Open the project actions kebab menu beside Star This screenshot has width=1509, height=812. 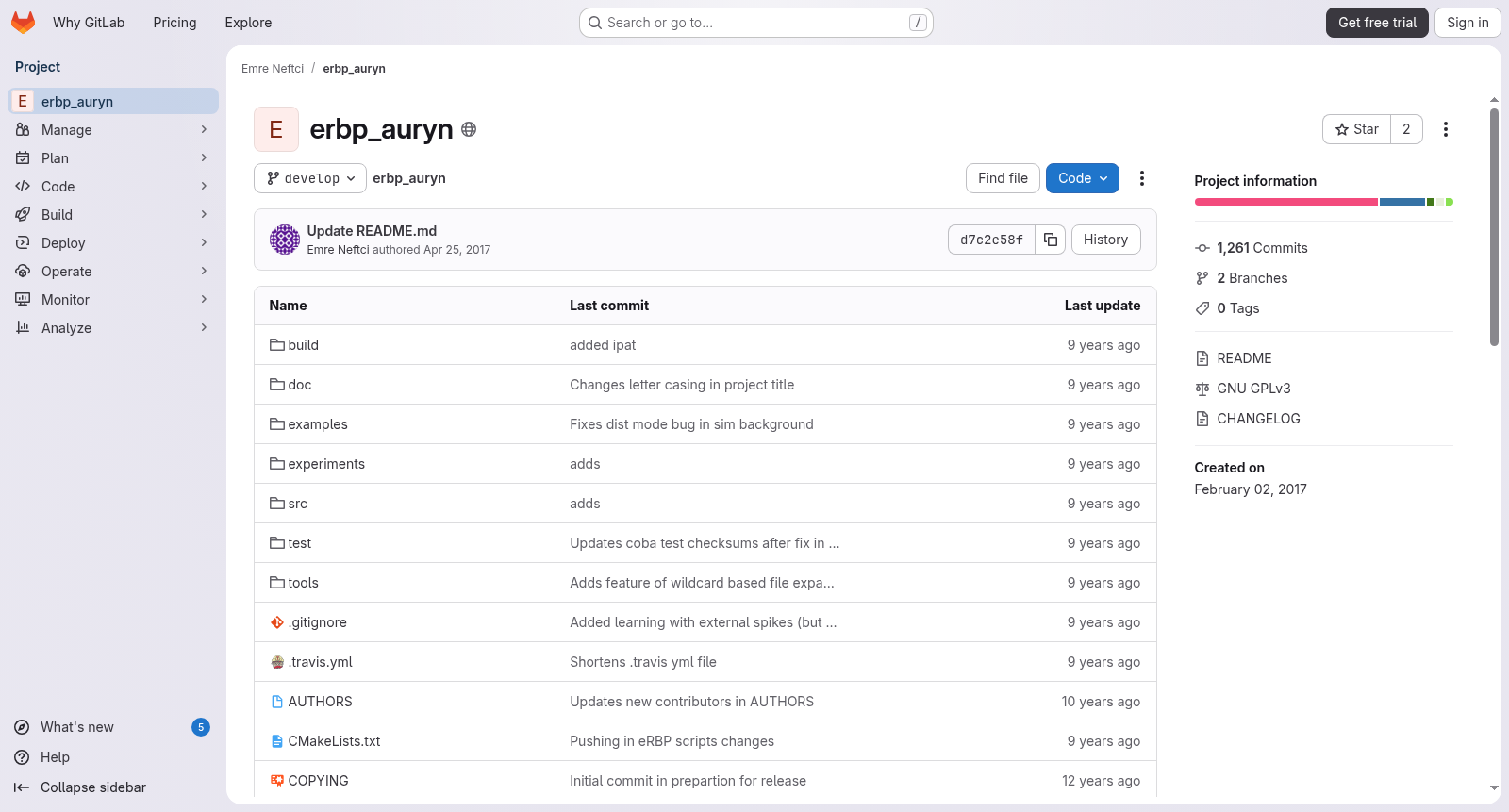coord(1446,129)
